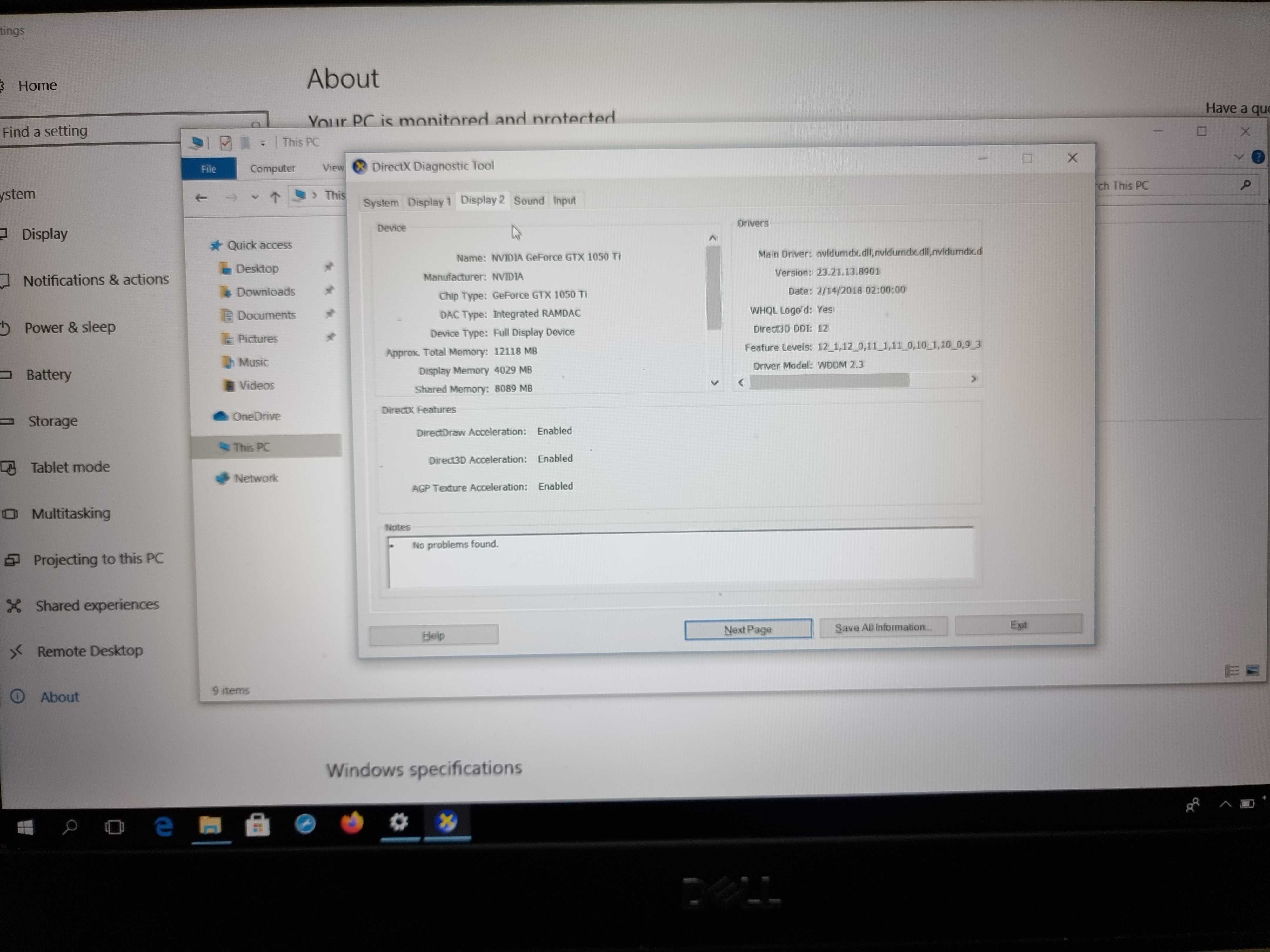Open the Task View taskbar icon

pos(114,827)
